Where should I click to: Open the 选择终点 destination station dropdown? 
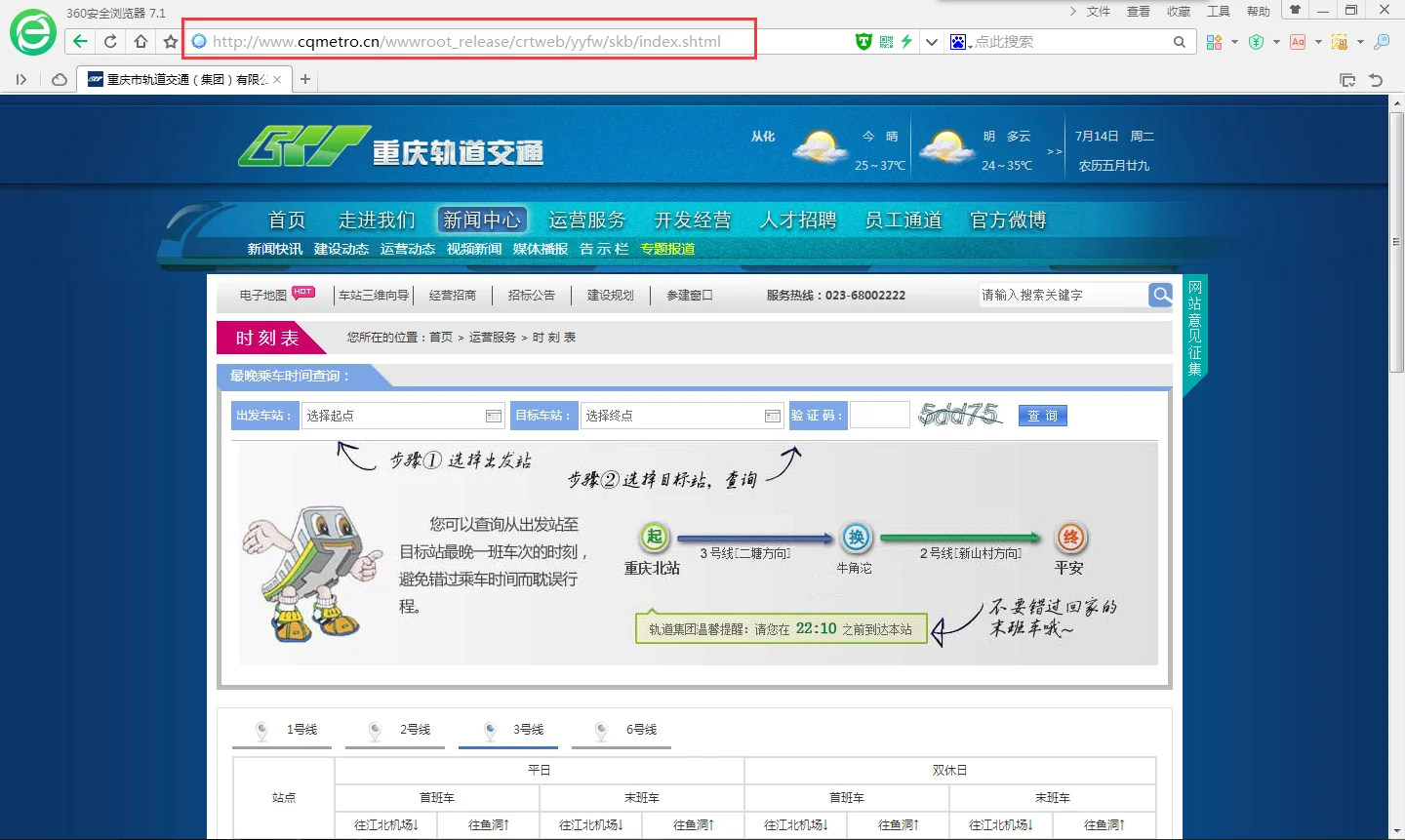point(682,415)
